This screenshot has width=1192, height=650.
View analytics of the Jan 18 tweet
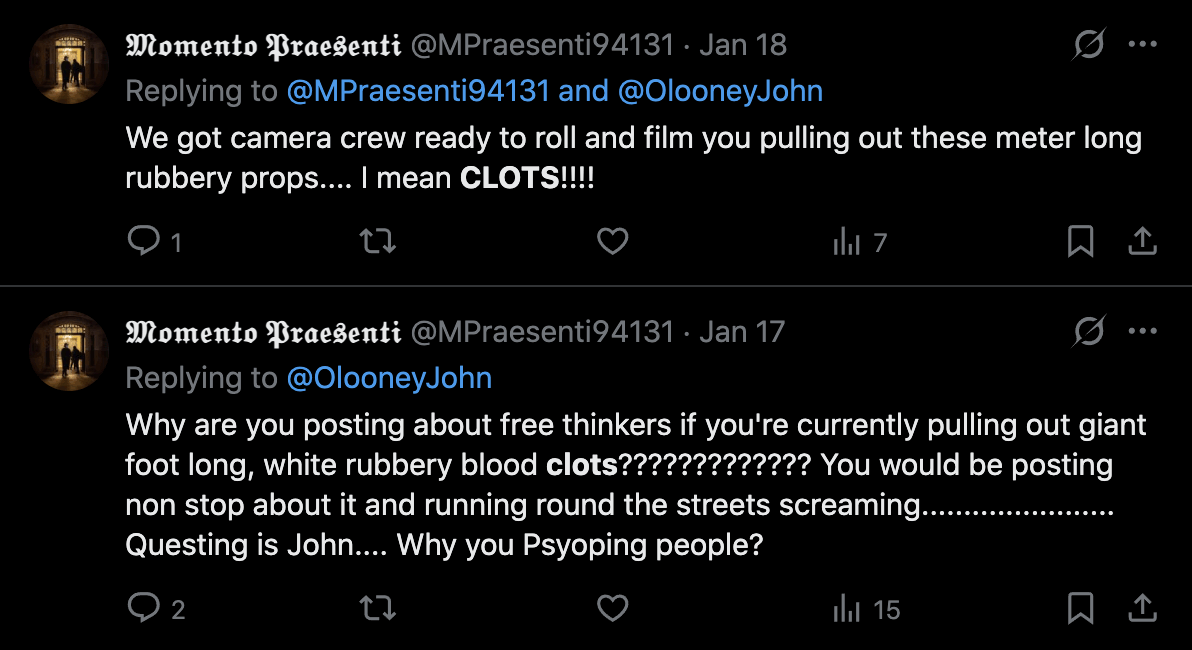(848, 242)
